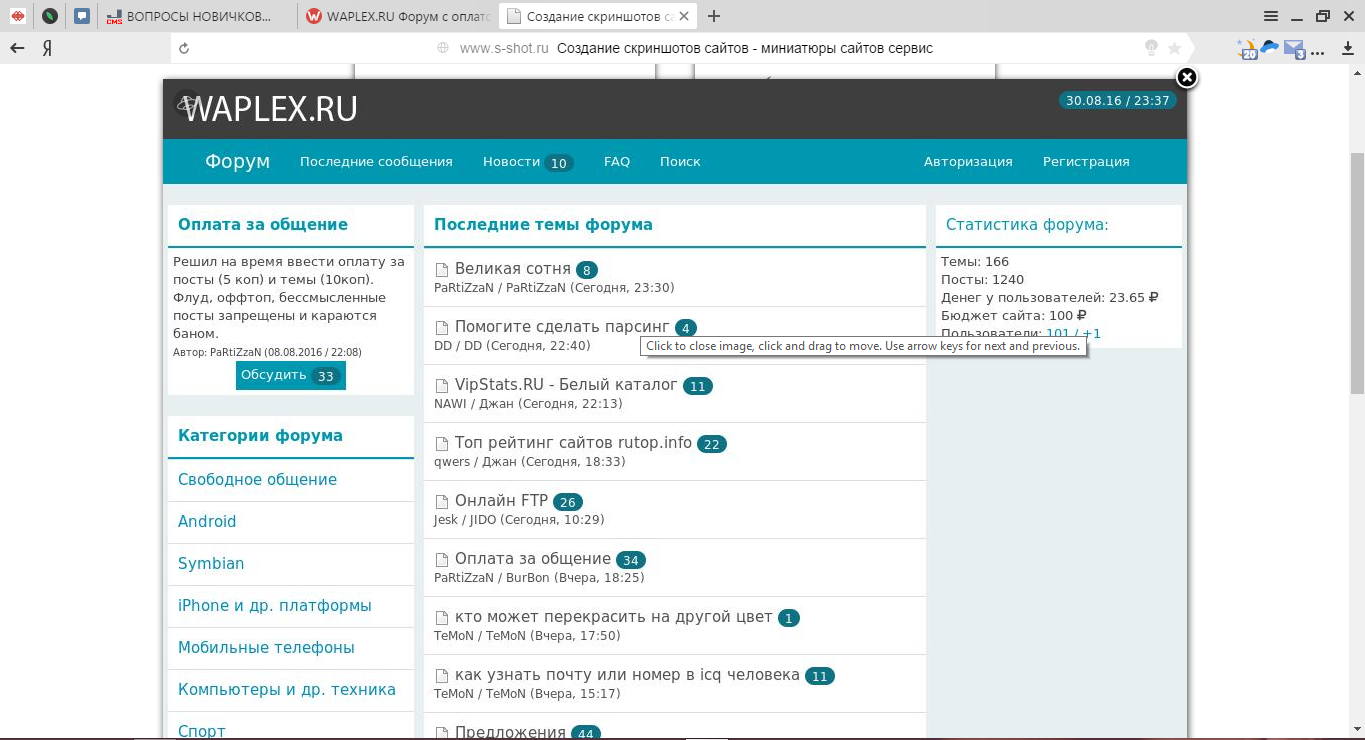Bookmark the page with the star icon
Image resolution: width=1365 pixels, height=740 pixels.
tap(1174, 48)
